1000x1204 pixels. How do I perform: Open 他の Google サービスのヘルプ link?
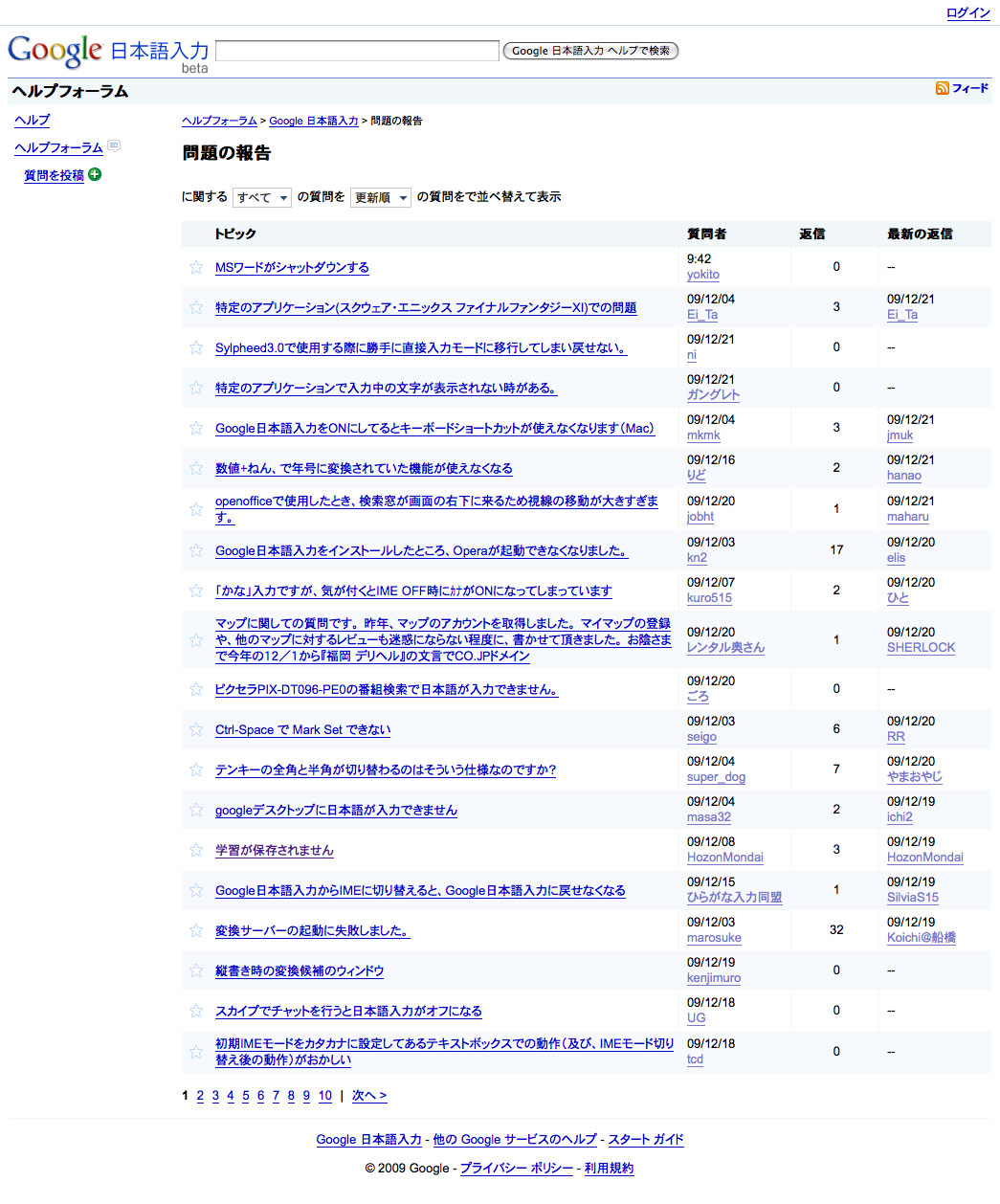[515, 1140]
